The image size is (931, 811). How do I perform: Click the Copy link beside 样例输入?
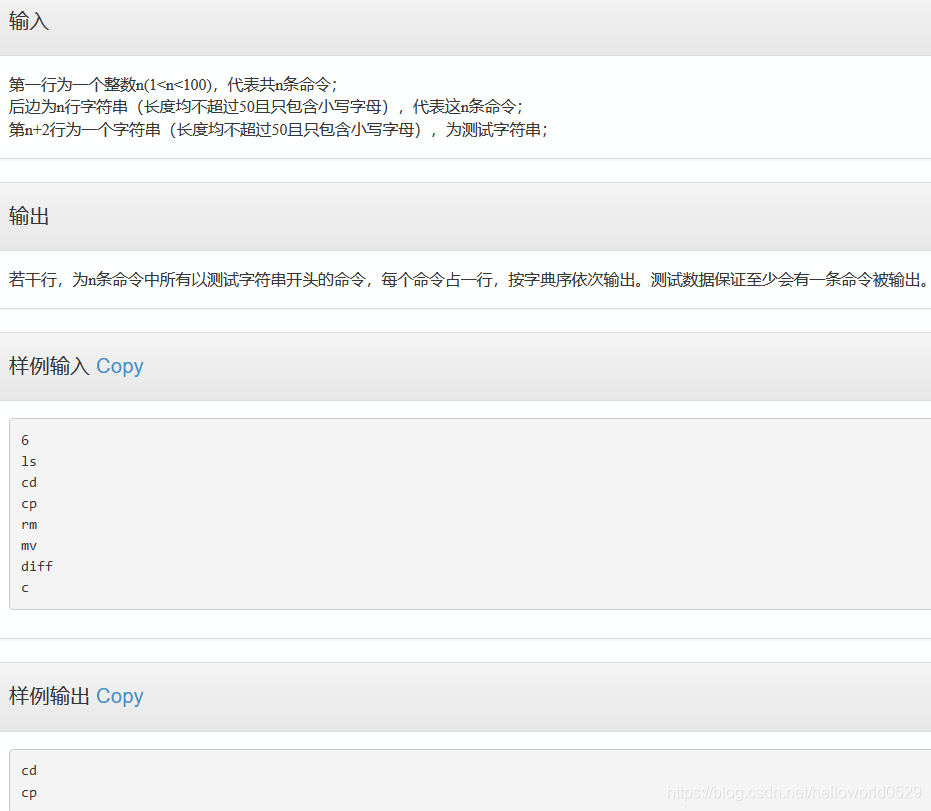click(119, 366)
